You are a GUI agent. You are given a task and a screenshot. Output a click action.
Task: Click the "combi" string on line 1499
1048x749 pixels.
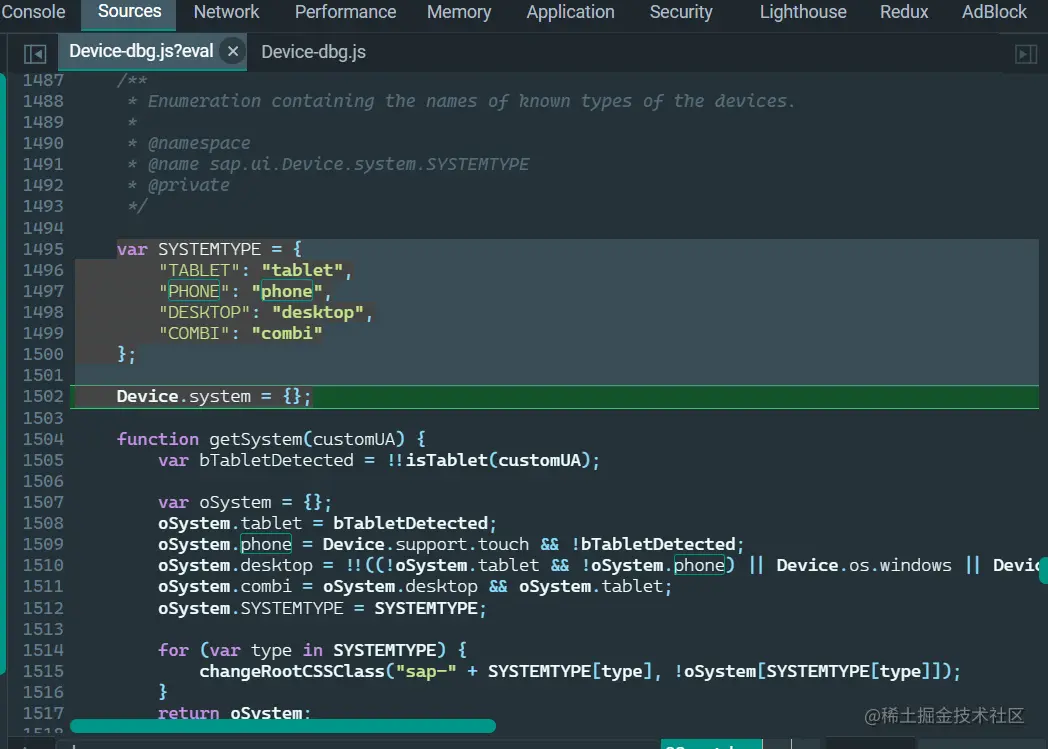point(287,333)
